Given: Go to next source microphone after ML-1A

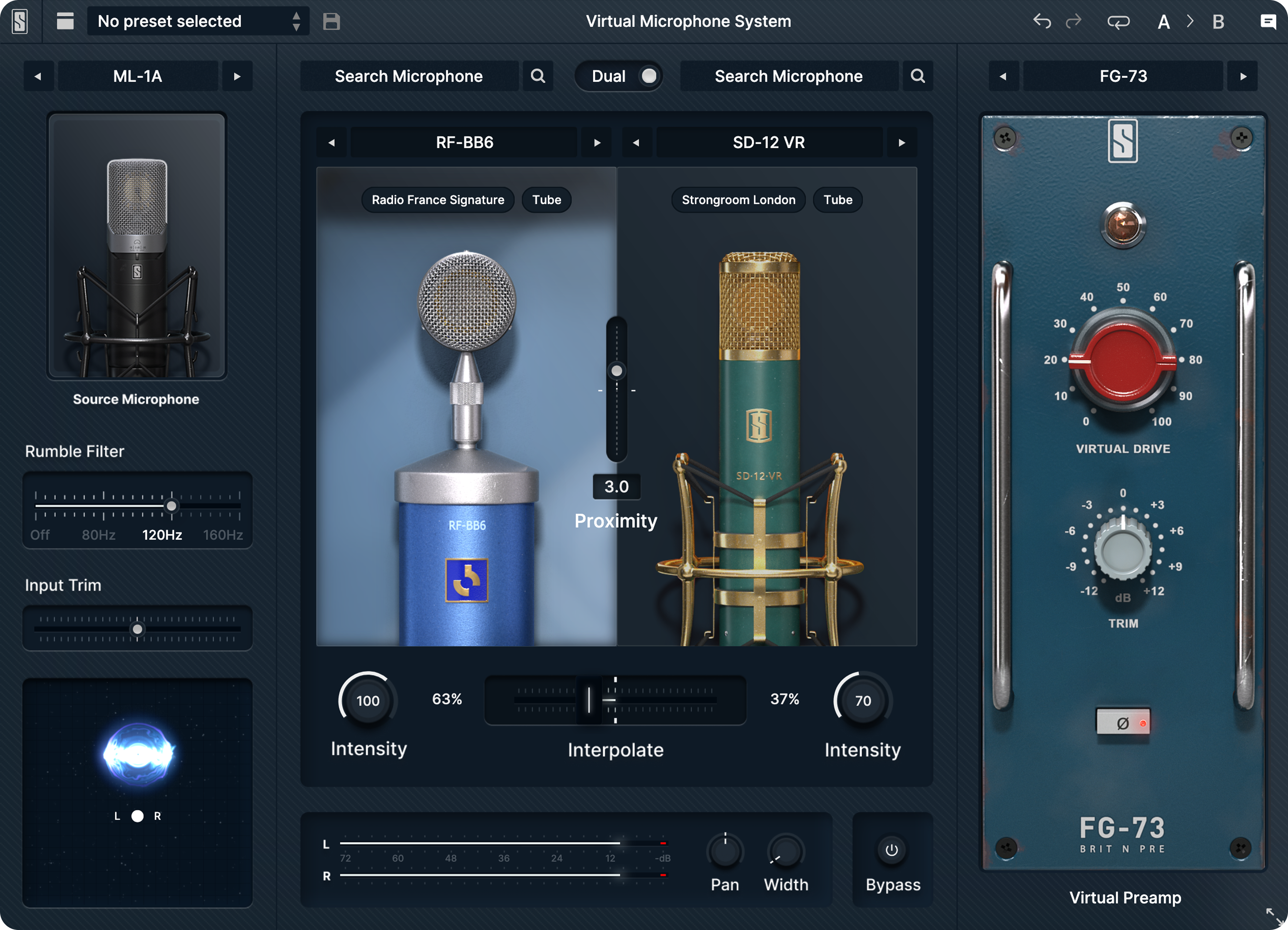Looking at the screenshot, I should 237,76.
